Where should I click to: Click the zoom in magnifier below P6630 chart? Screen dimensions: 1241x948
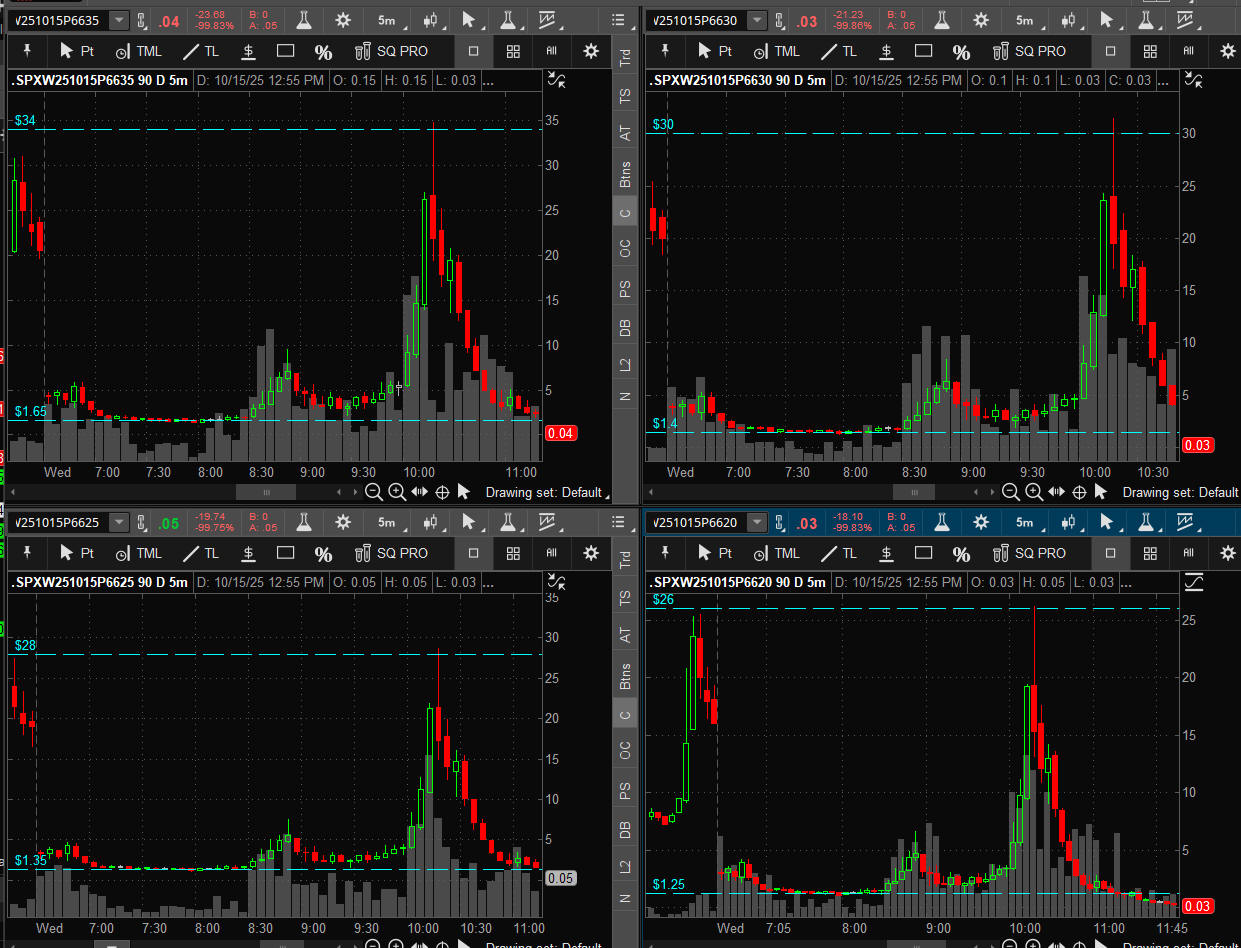tap(1034, 492)
